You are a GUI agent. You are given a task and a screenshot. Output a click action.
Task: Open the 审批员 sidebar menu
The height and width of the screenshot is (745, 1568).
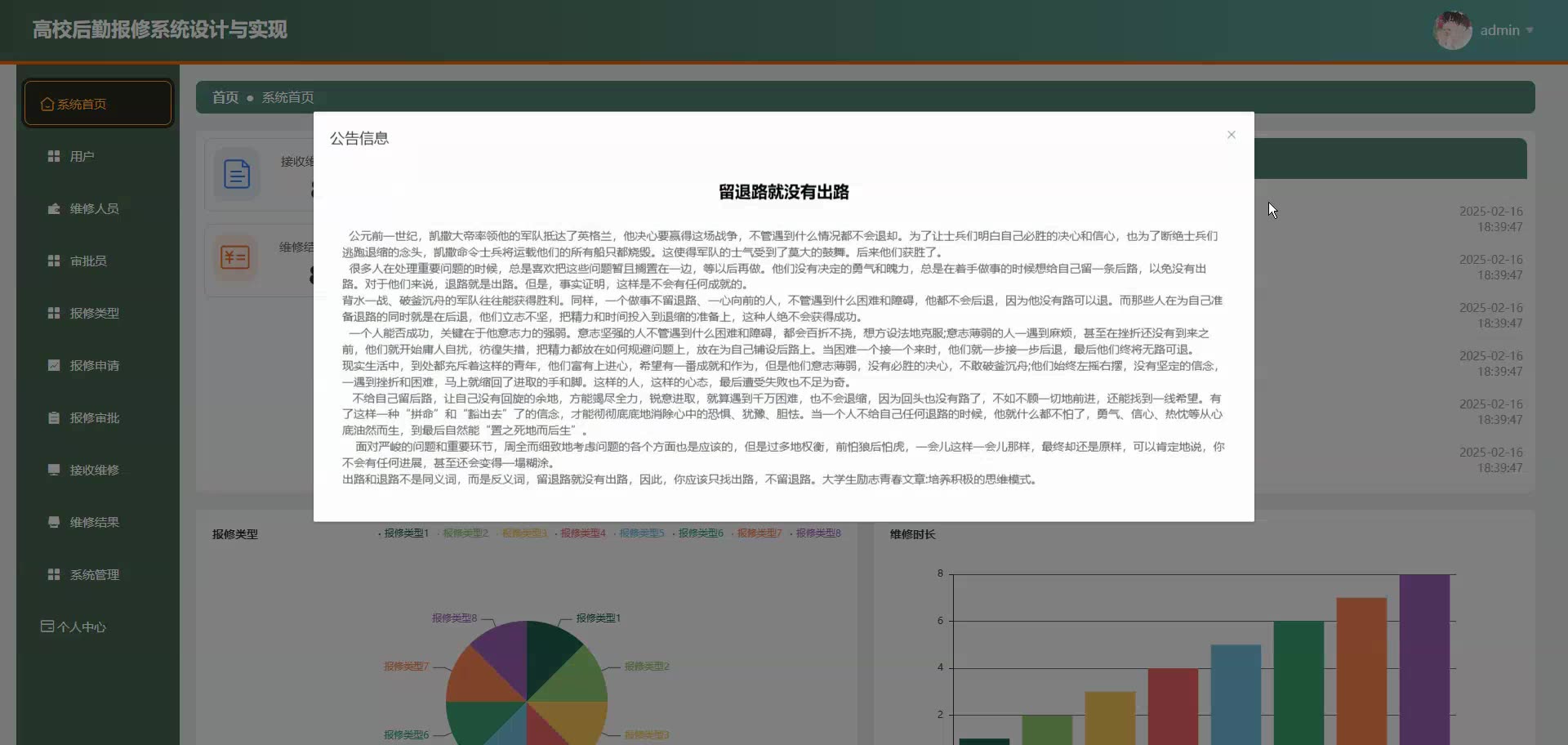click(x=98, y=261)
